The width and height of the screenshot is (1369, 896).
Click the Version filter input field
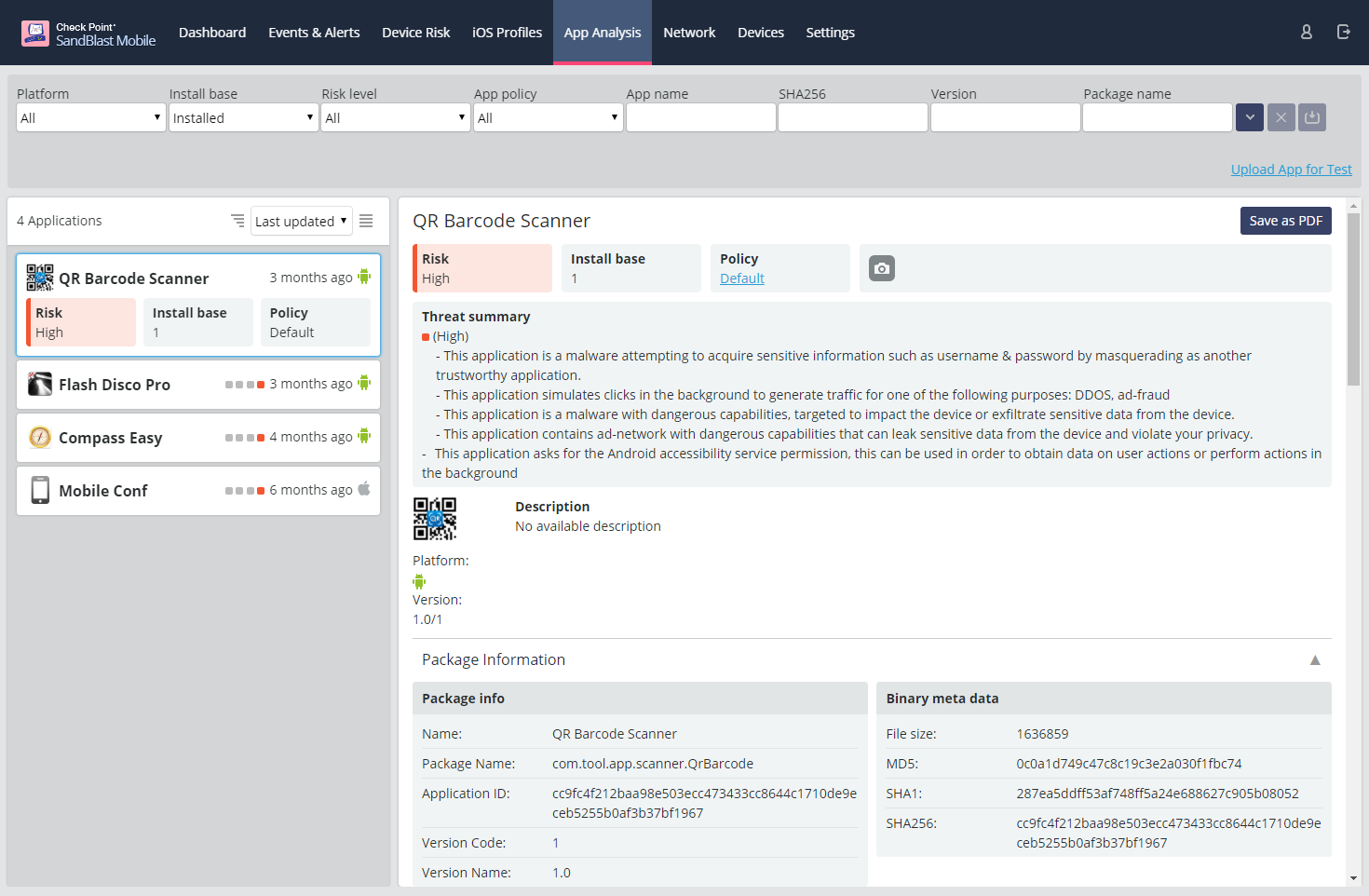pos(1006,117)
